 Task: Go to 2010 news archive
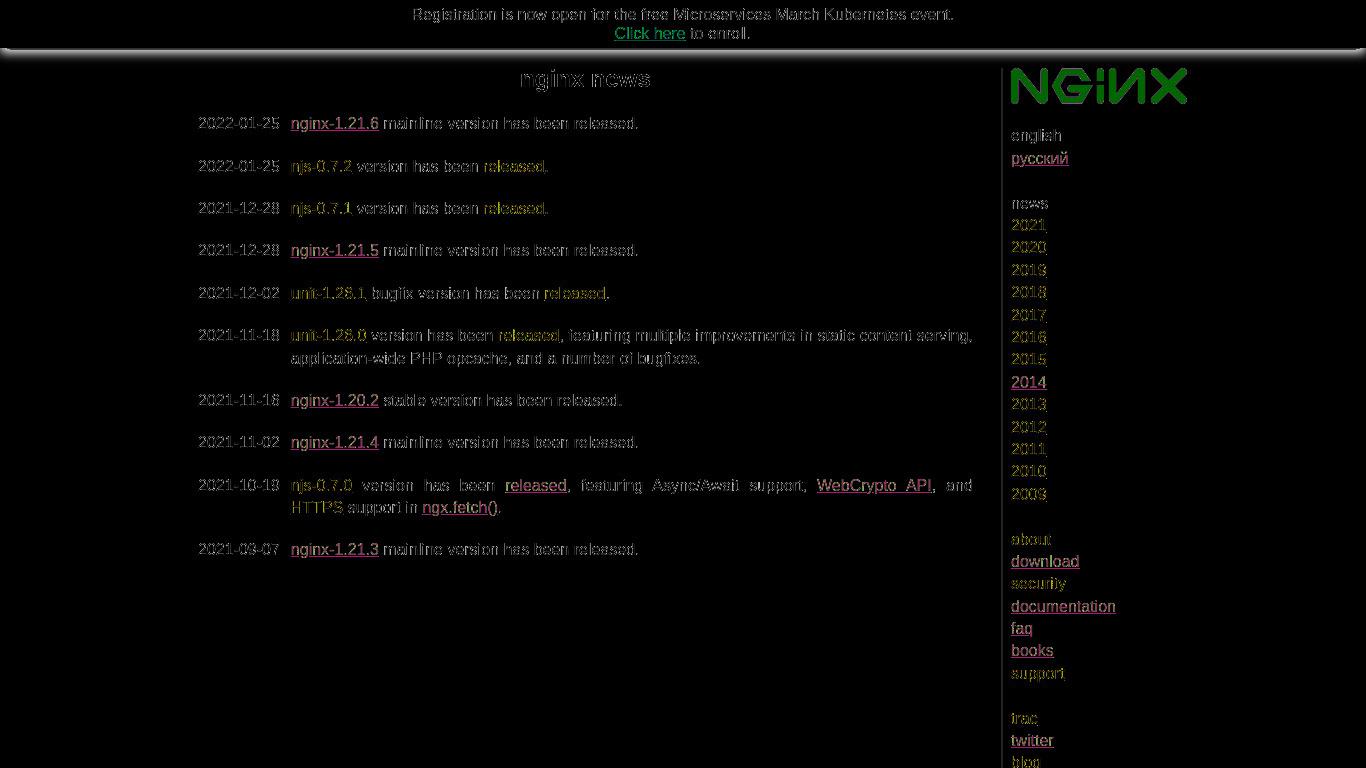1028,472
